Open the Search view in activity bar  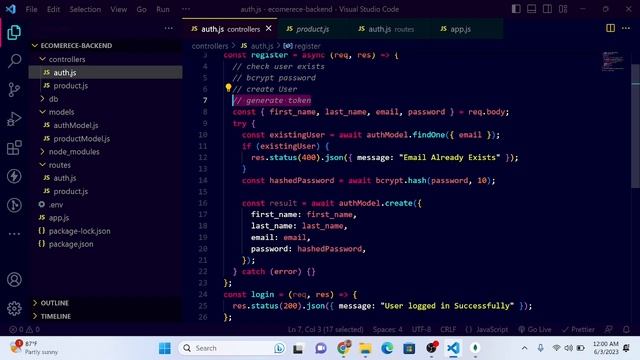tap(14, 61)
